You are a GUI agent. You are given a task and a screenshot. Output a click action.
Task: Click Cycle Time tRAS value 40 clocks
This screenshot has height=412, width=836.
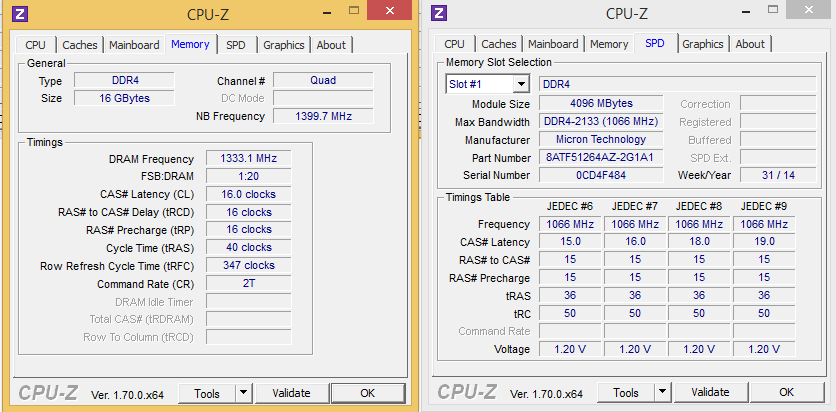(x=248, y=247)
